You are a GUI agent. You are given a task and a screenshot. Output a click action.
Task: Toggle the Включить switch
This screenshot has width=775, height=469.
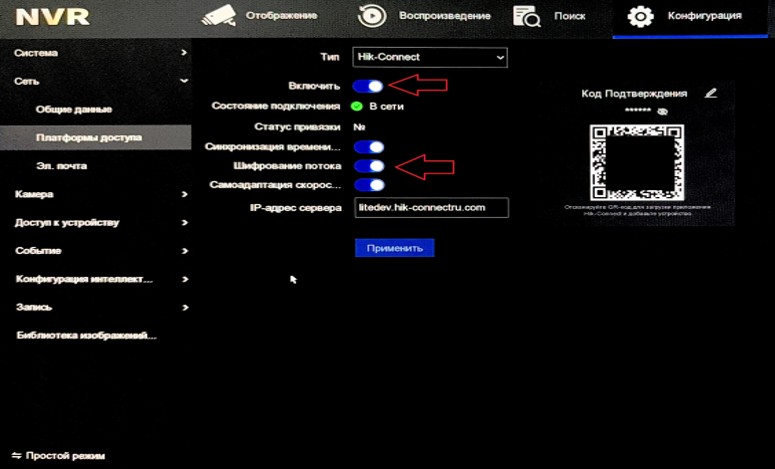tap(368, 86)
